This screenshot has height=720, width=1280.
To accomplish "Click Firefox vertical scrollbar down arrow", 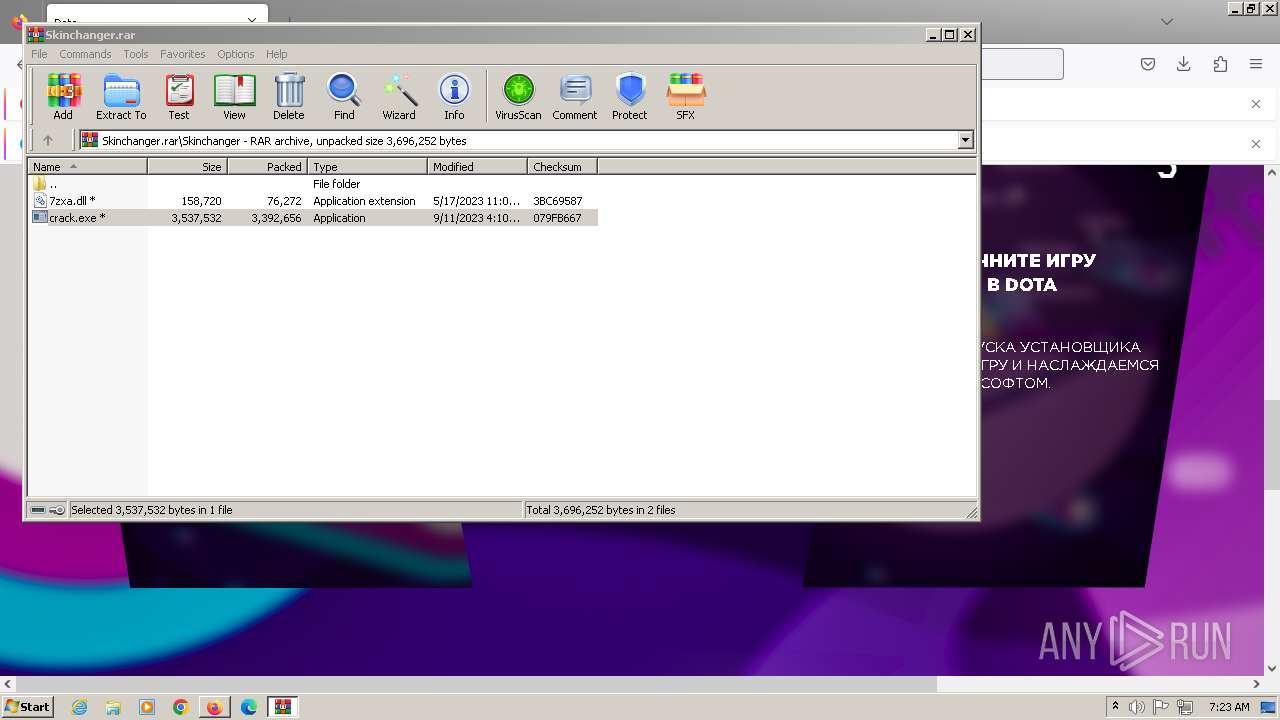I will point(1272,668).
